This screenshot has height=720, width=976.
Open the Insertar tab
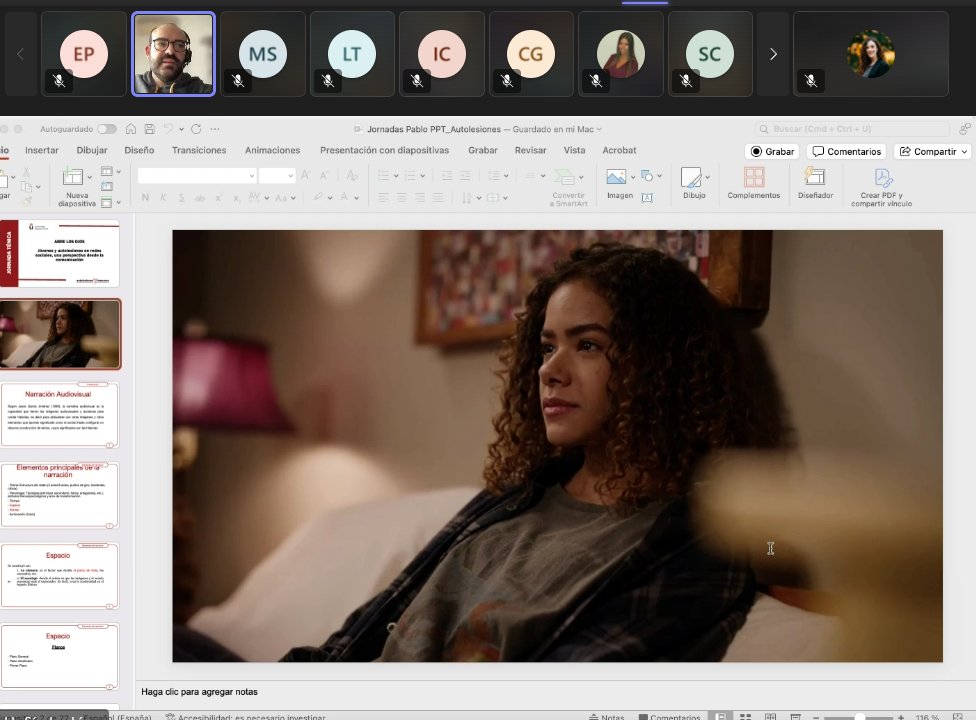42,150
